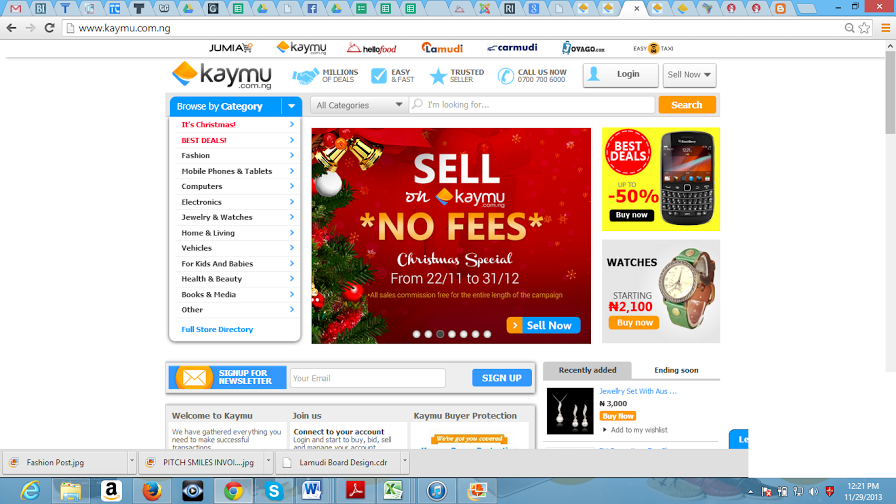Click the volume icon in system tray
The height and width of the screenshot is (504, 896).
pos(814,491)
